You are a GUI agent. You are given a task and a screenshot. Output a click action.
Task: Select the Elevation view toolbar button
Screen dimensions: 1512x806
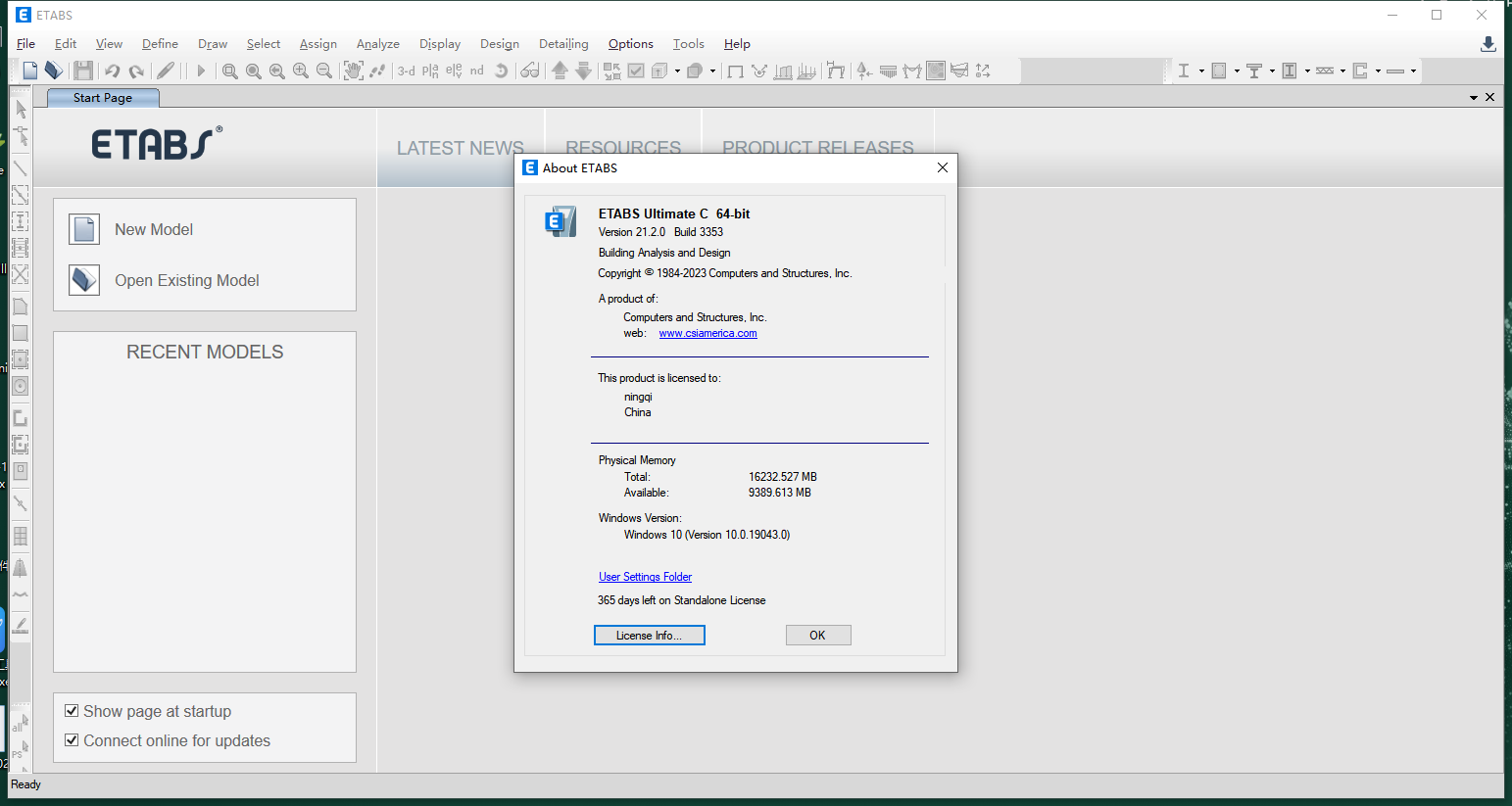(454, 71)
